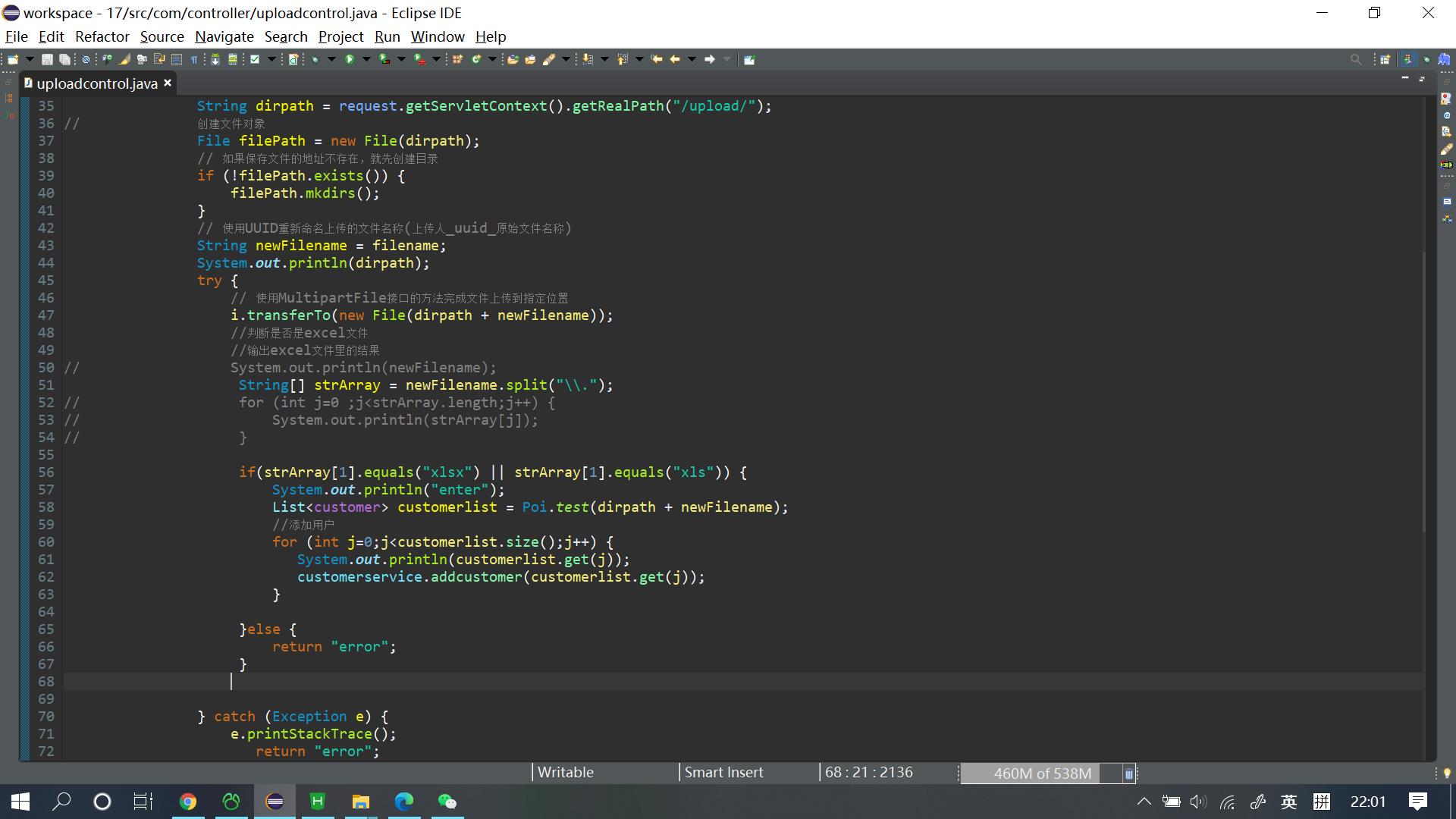Click the 460M of 538M heap bar
This screenshot has height=819, width=1456.
[x=1042, y=773]
